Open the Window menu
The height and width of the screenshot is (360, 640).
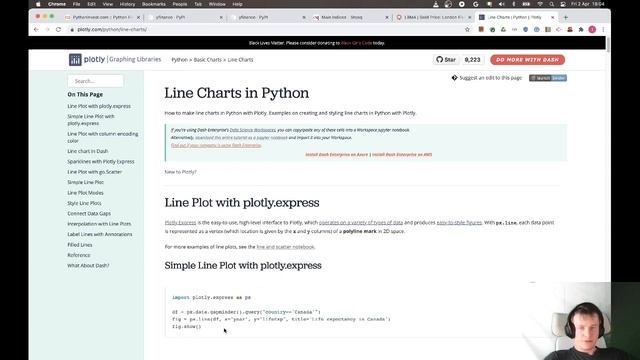[x=217, y=4]
